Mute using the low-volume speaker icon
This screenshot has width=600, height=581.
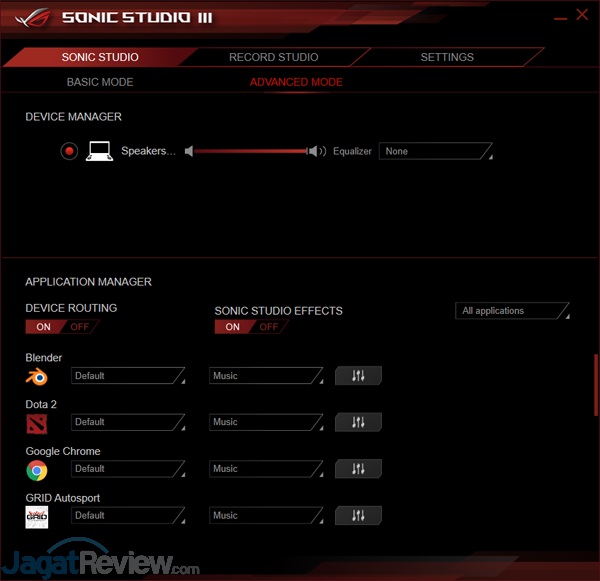tap(189, 152)
